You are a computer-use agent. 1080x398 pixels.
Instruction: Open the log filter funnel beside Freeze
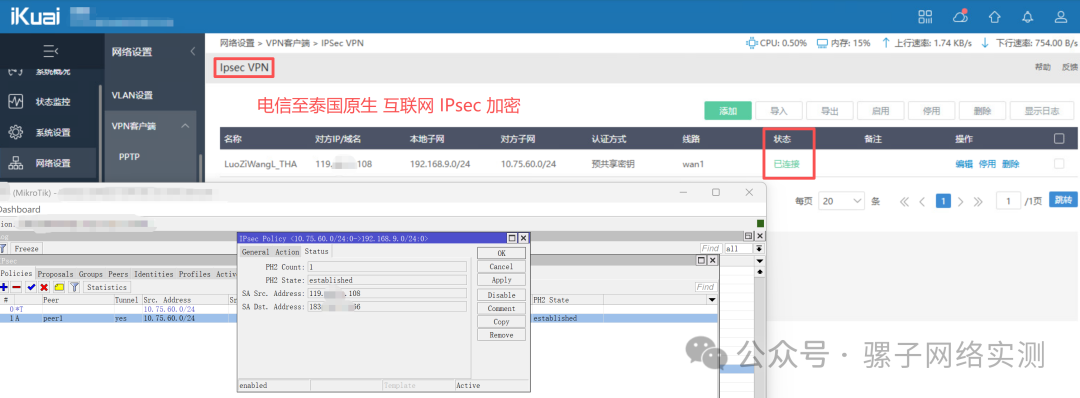point(3,249)
